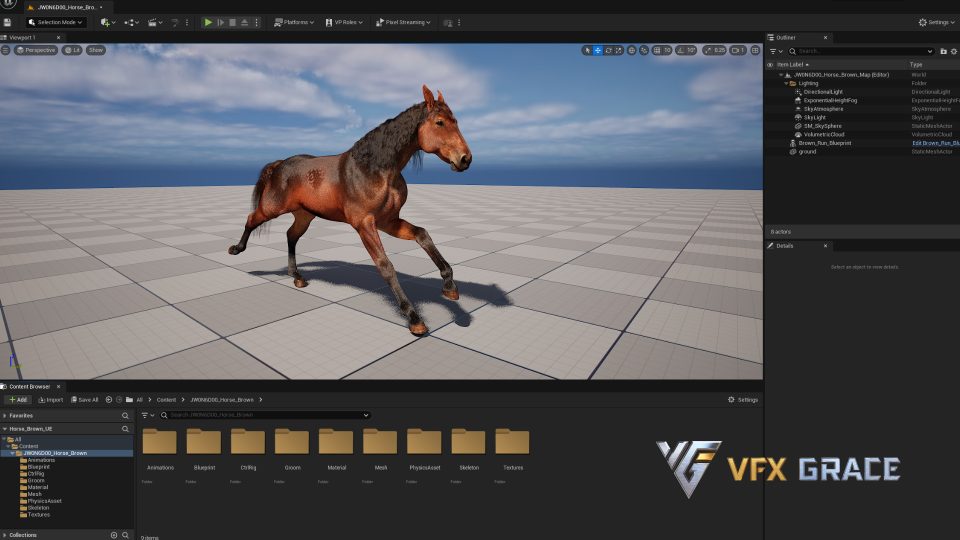Image resolution: width=960 pixels, height=540 pixels.
Task: Switch to the Outliner tab
Action: click(x=786, y=37)
